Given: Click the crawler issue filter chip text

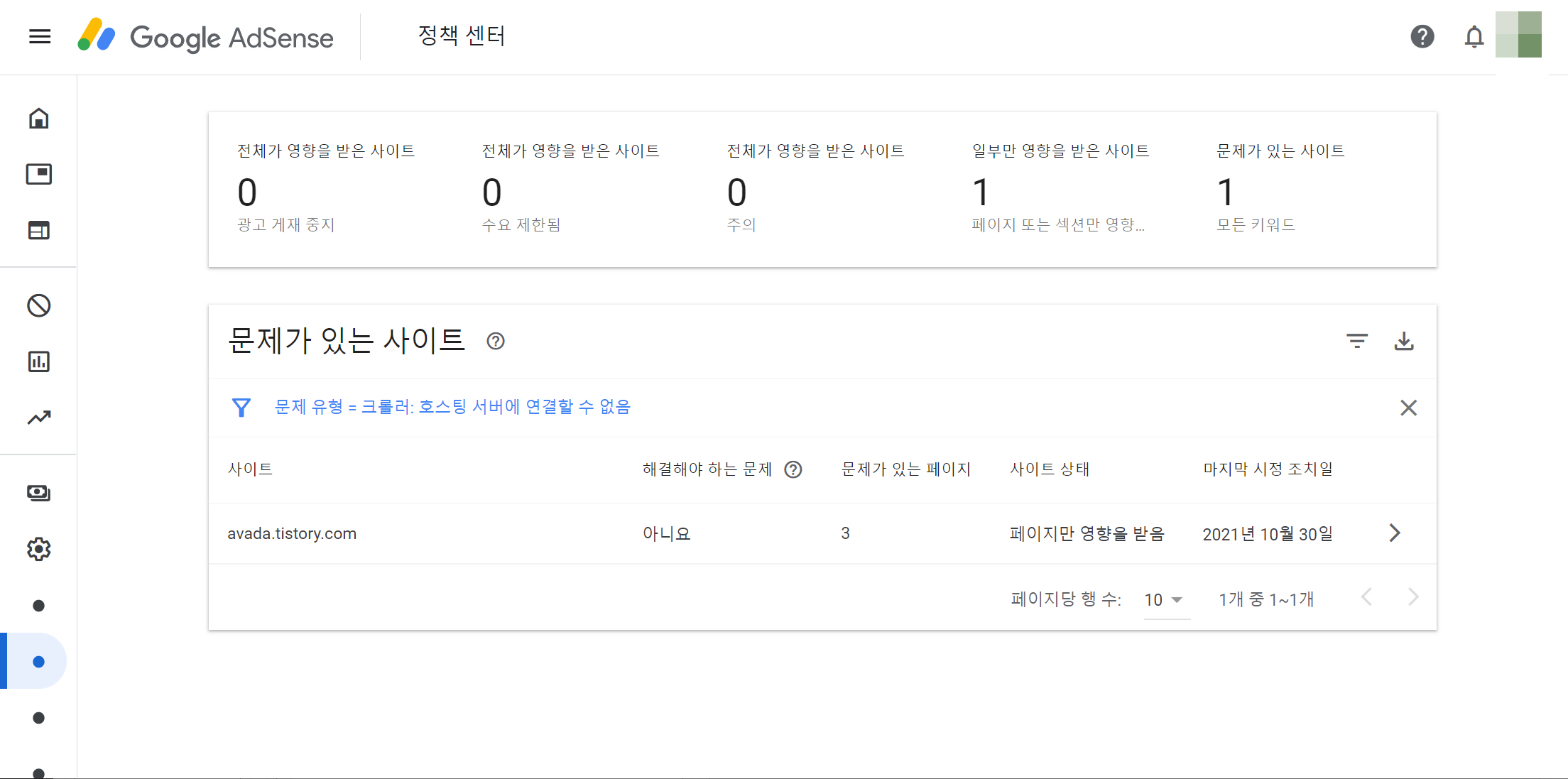Looking at the screenshot, I should [452, 407].
